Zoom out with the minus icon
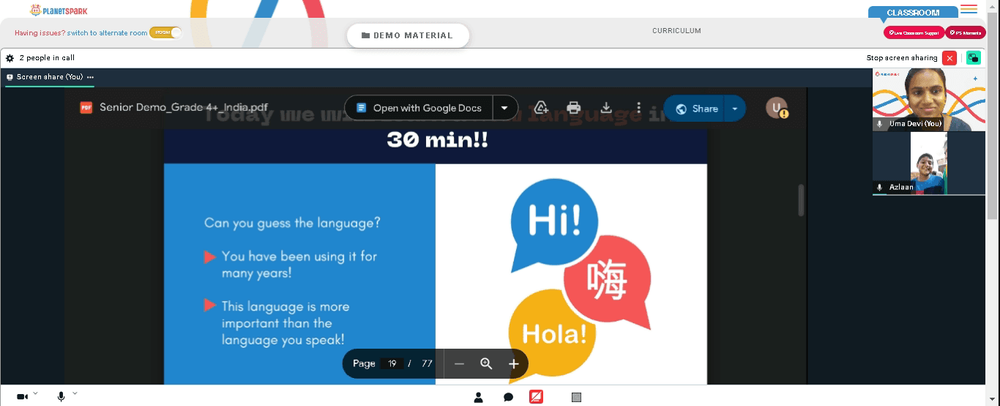 coord(459,364)
